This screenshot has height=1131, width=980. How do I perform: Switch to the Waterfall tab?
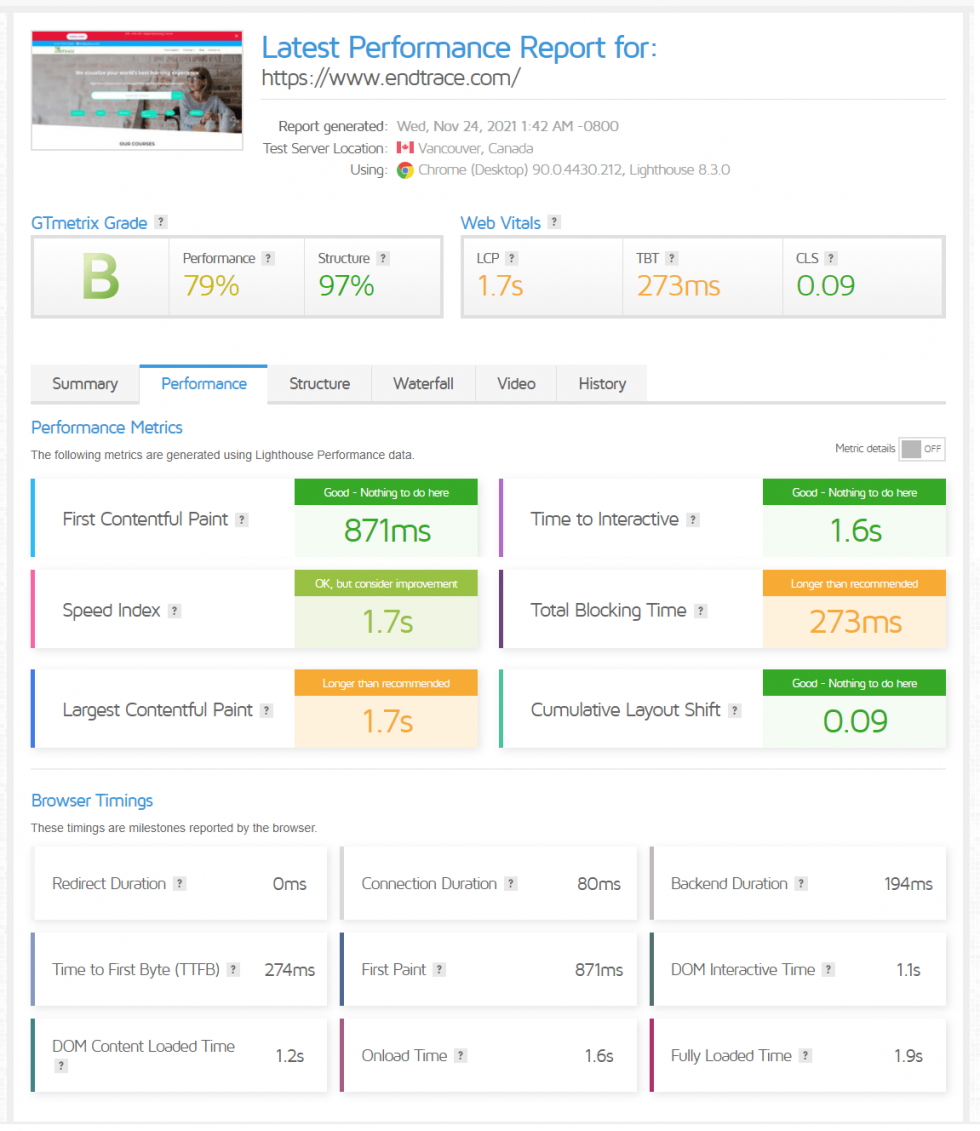pyautogui.click(x=423, y=383)
